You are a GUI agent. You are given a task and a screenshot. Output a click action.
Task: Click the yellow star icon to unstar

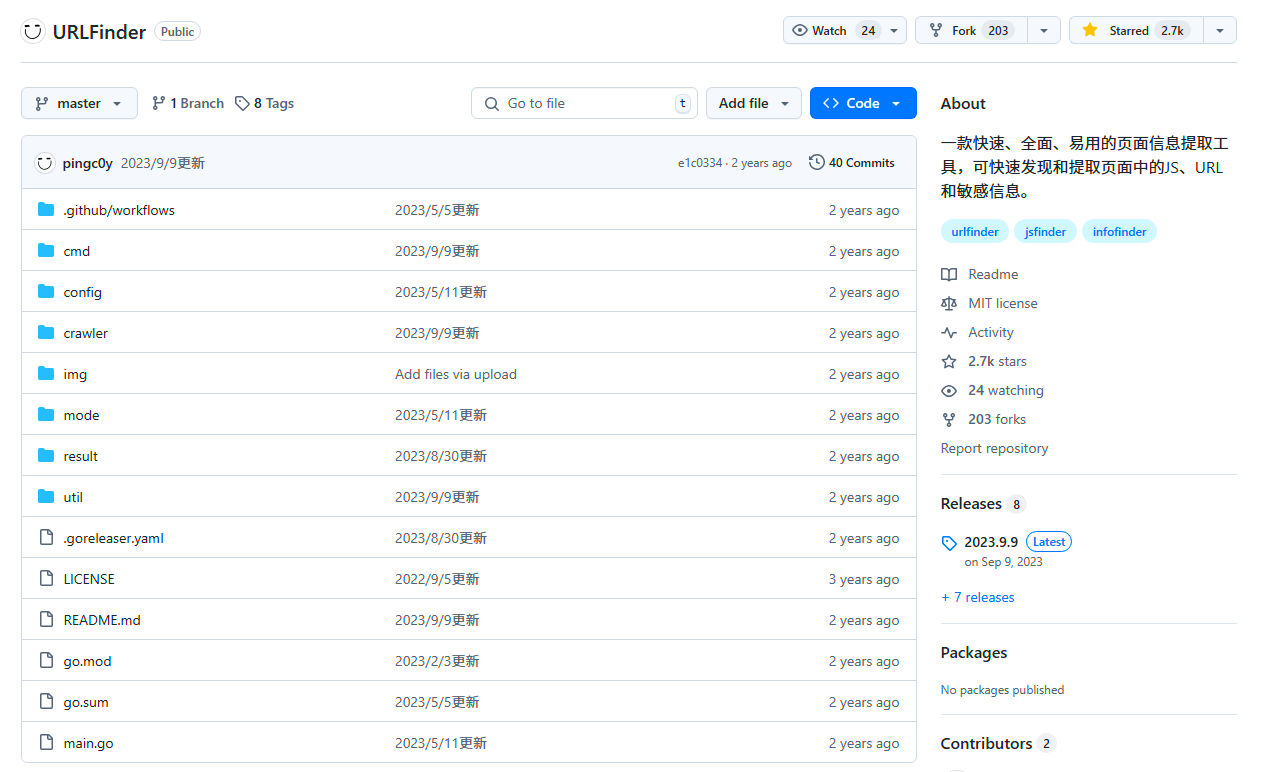[x=1090, y=30]
